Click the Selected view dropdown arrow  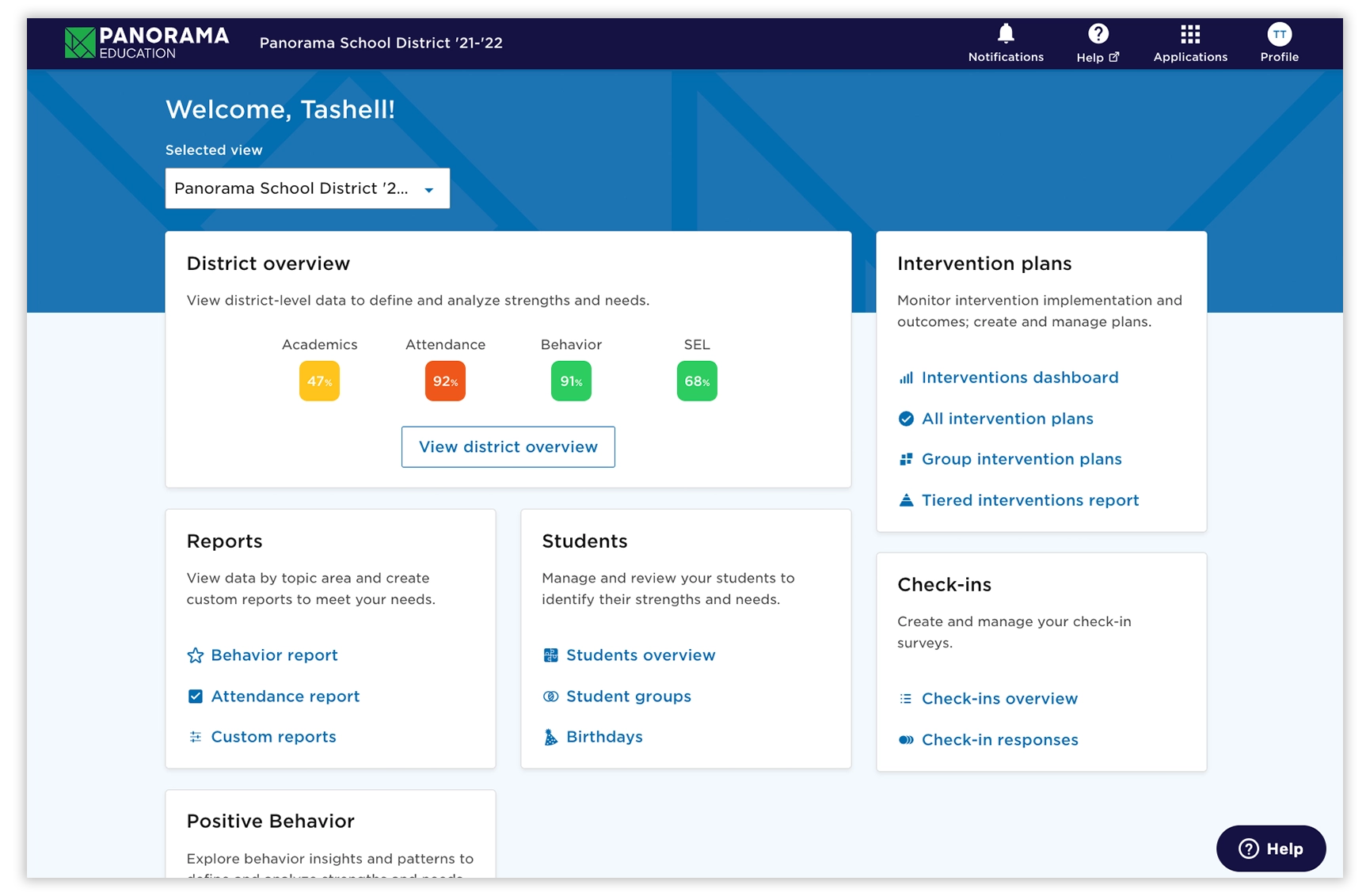point(429,190)
